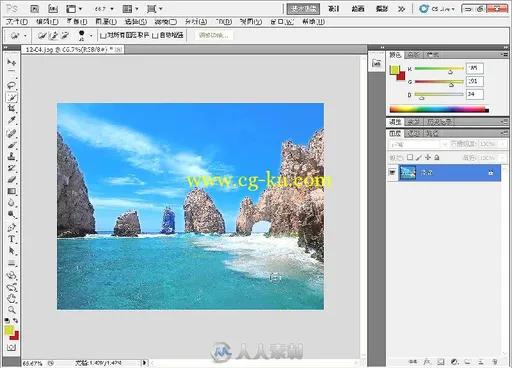Open the brush picker dropdown arrow

[91, 35]
